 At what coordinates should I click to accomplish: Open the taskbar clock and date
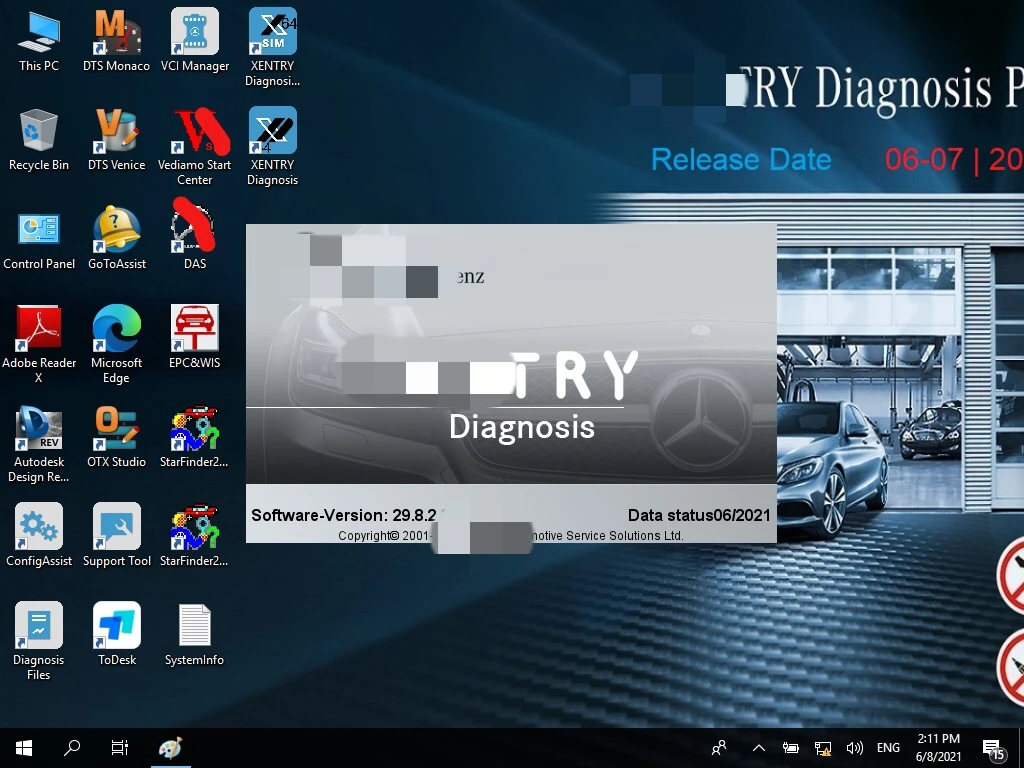tap(937, 747)
